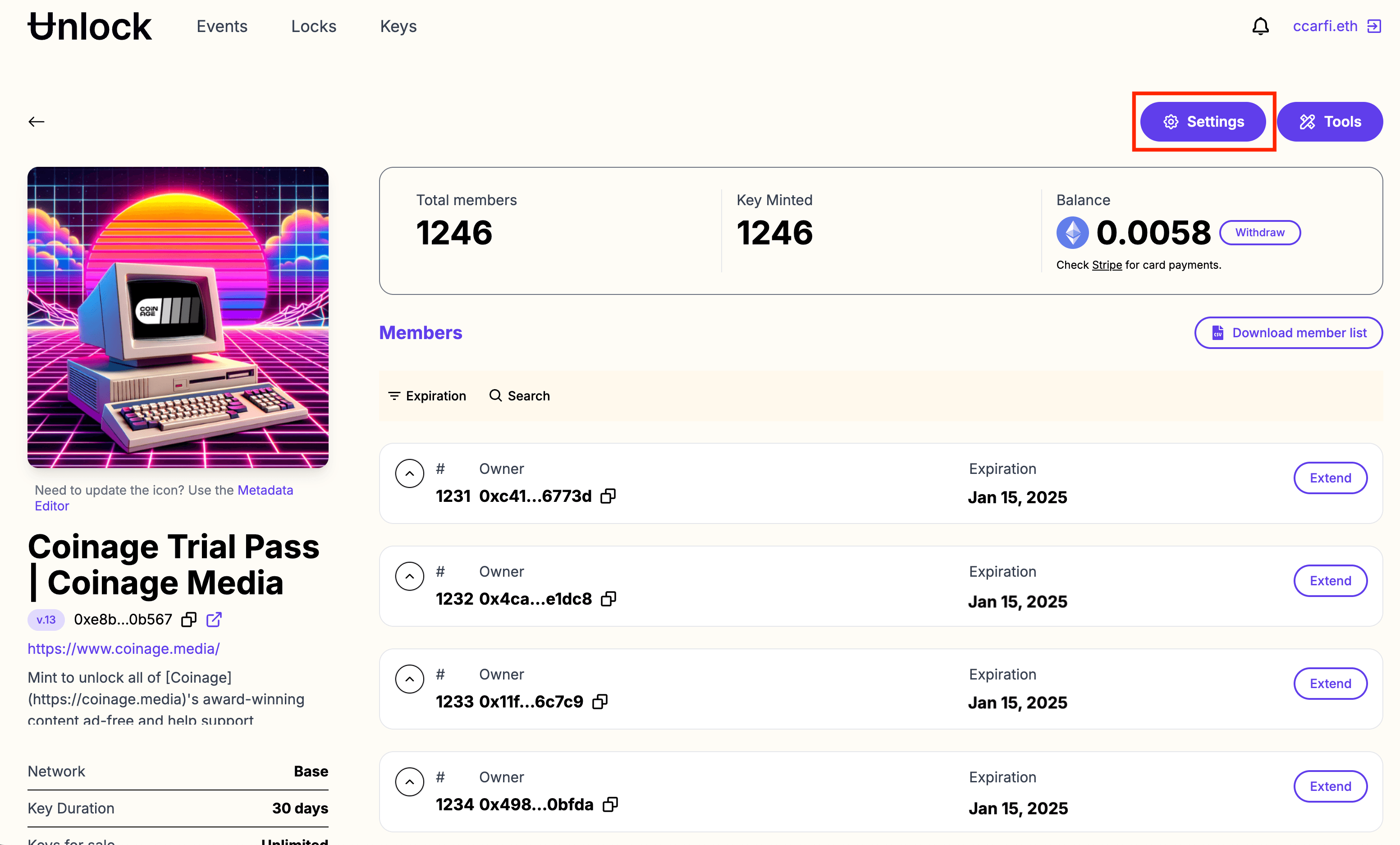This screenshot has width=1400, height=845.
Task: Visit https://www.coinage.media/ link
Action: point(124,648)
